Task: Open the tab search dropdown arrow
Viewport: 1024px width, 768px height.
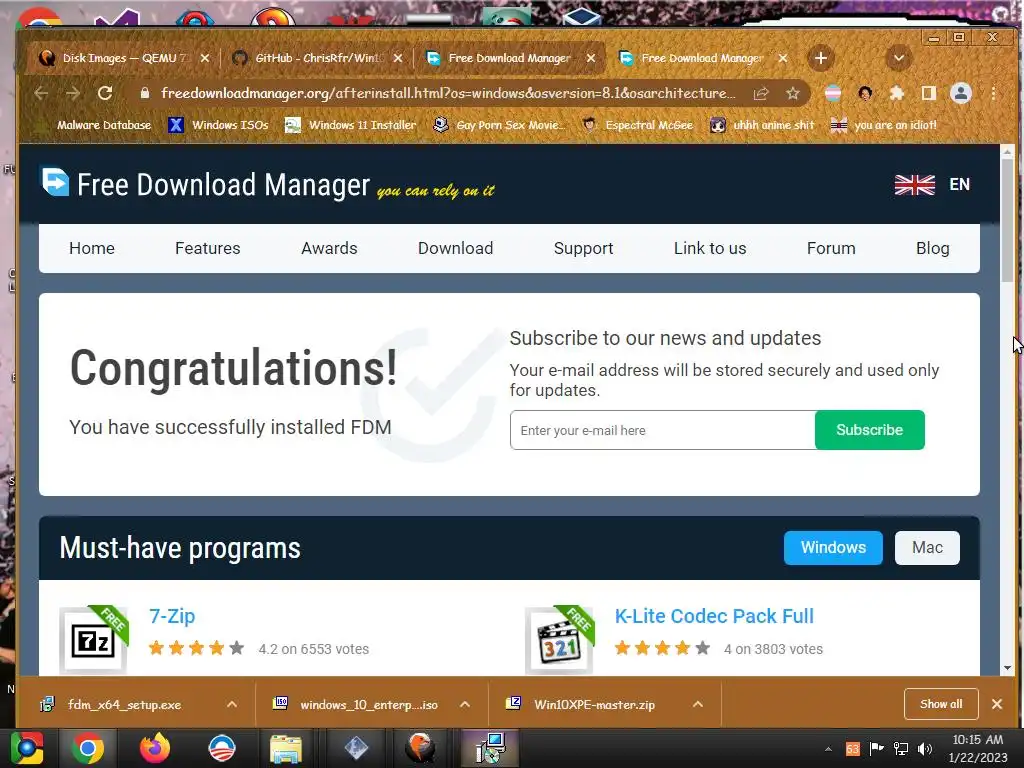Action: click(x=899, y=58)
